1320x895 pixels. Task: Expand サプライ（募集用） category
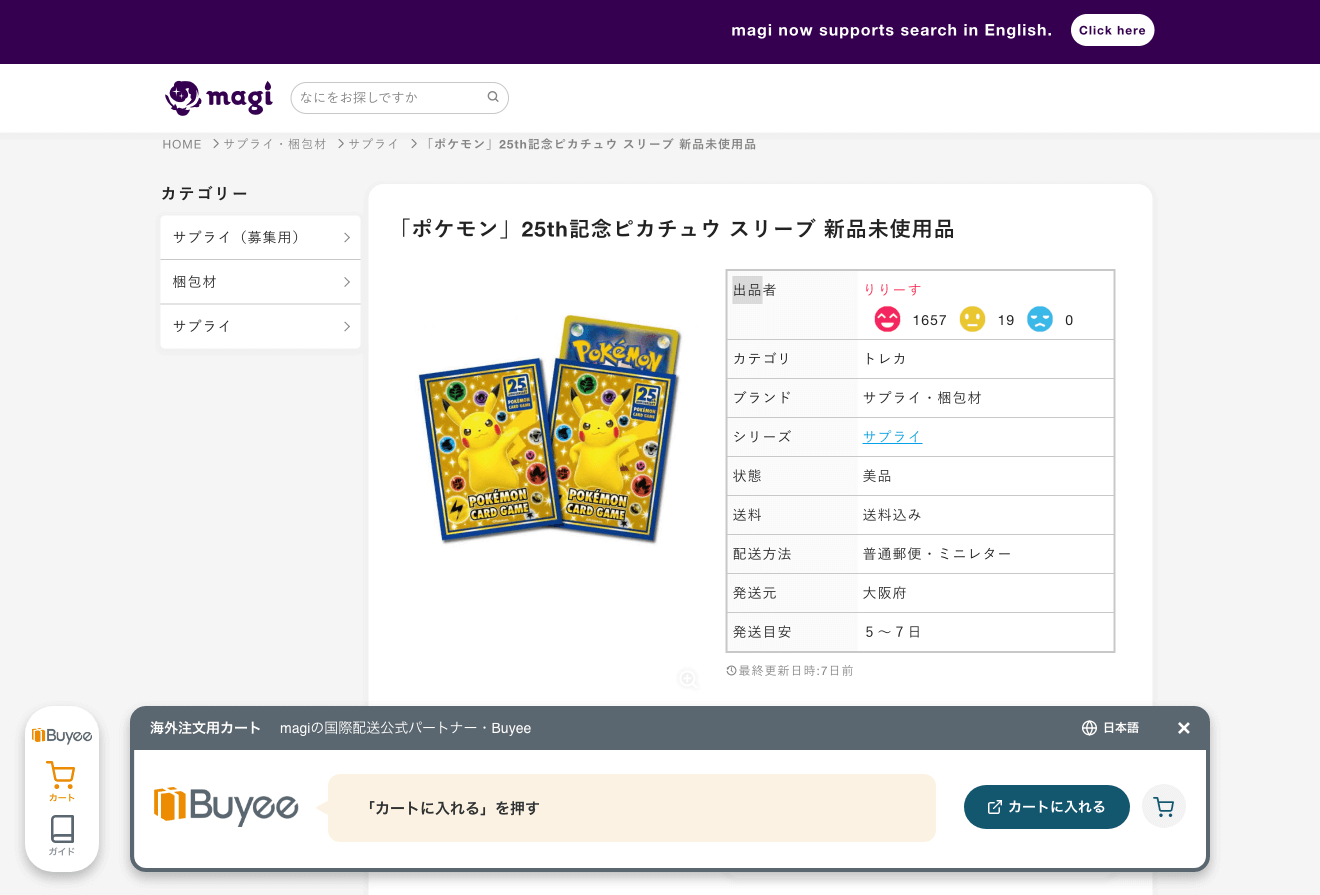[260, 237]
